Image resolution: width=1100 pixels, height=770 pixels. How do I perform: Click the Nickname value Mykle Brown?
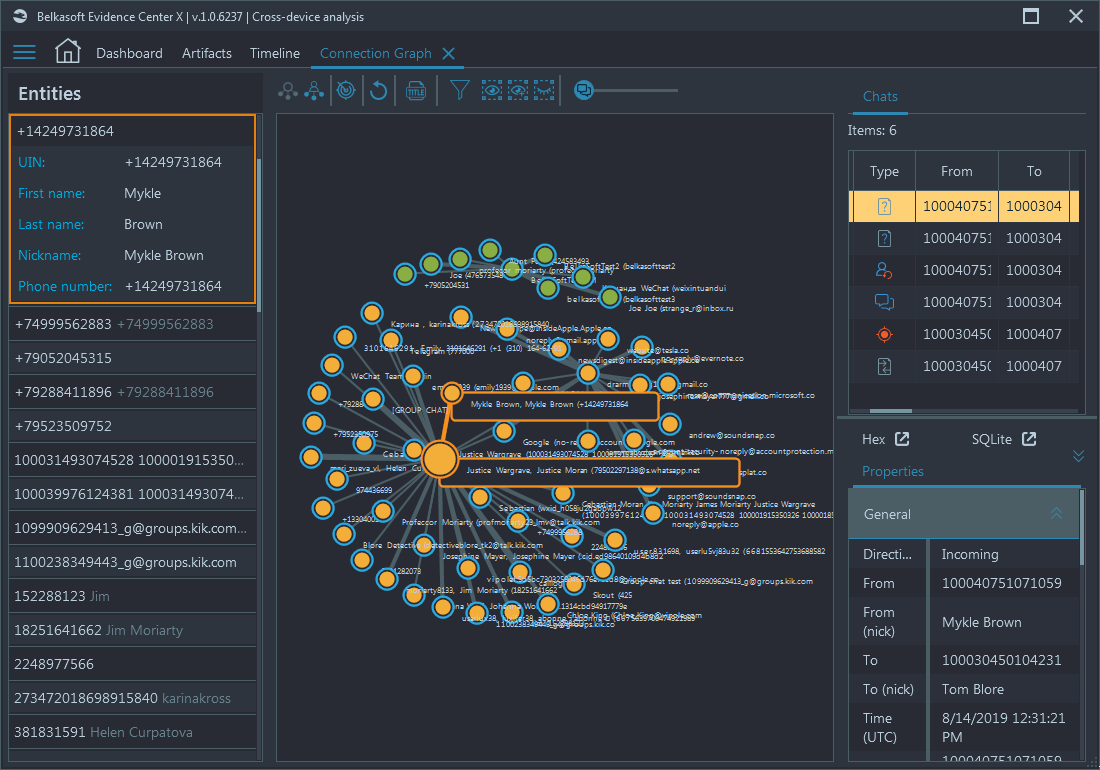163,255
